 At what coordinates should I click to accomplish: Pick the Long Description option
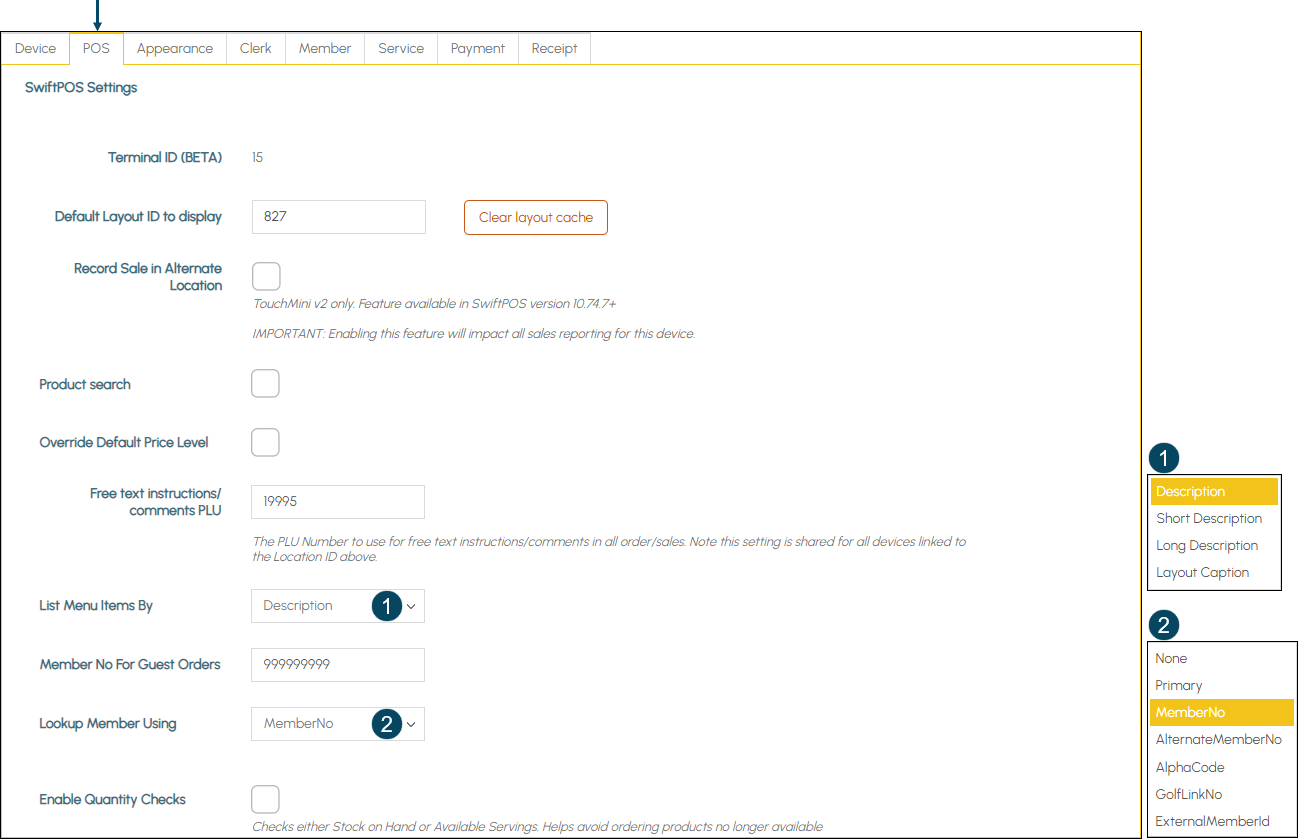click(1214, 545)
